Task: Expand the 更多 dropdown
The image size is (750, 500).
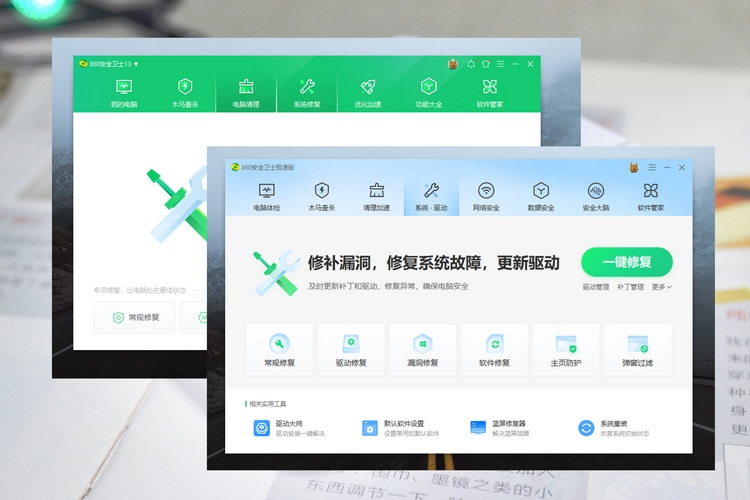Action: (x=662, y=287)
